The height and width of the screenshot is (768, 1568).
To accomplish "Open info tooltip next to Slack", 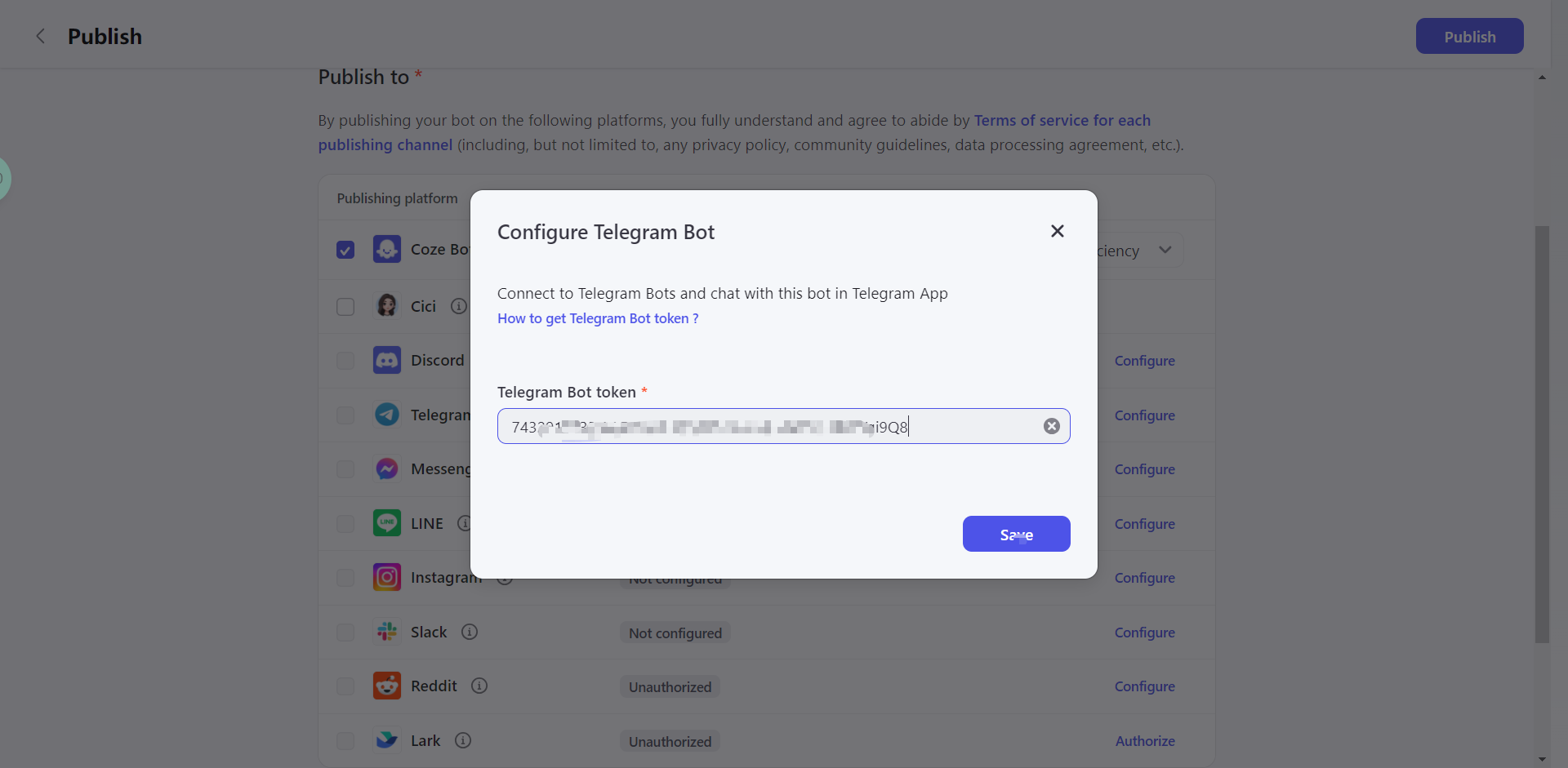I will pyautogui.click(x=470, y=632).
